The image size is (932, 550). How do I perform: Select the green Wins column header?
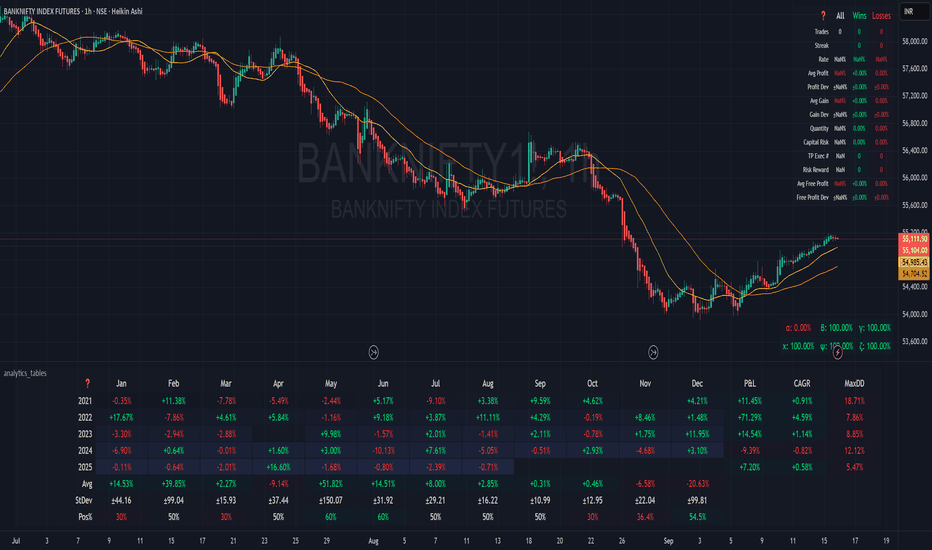[859, 16]
